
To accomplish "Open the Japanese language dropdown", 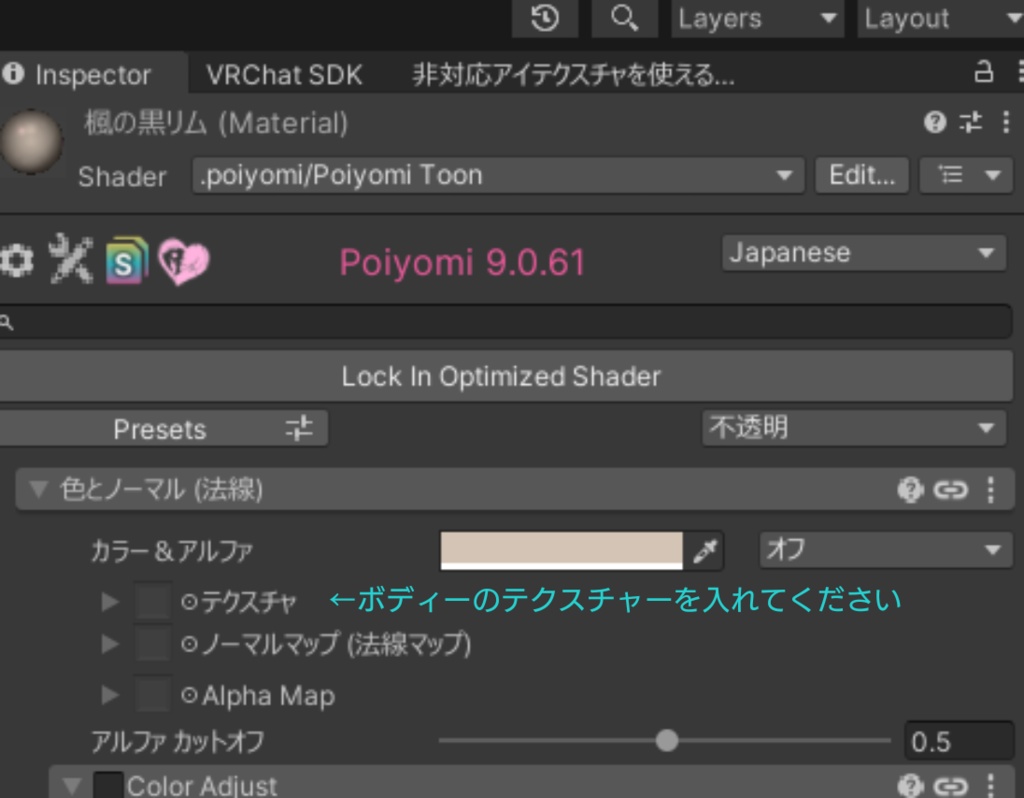I will coord(862,252).
